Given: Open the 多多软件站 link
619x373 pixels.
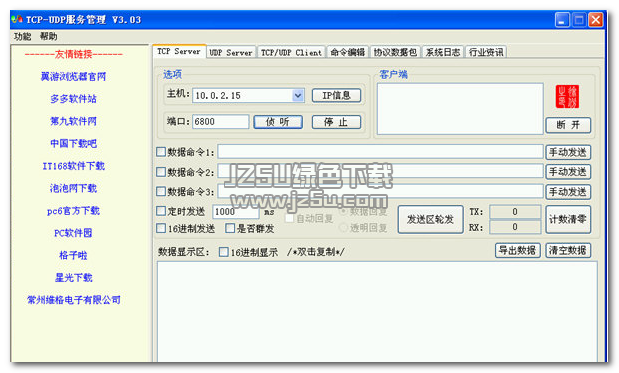Looking at the screenshot, I should coord(73,99).
